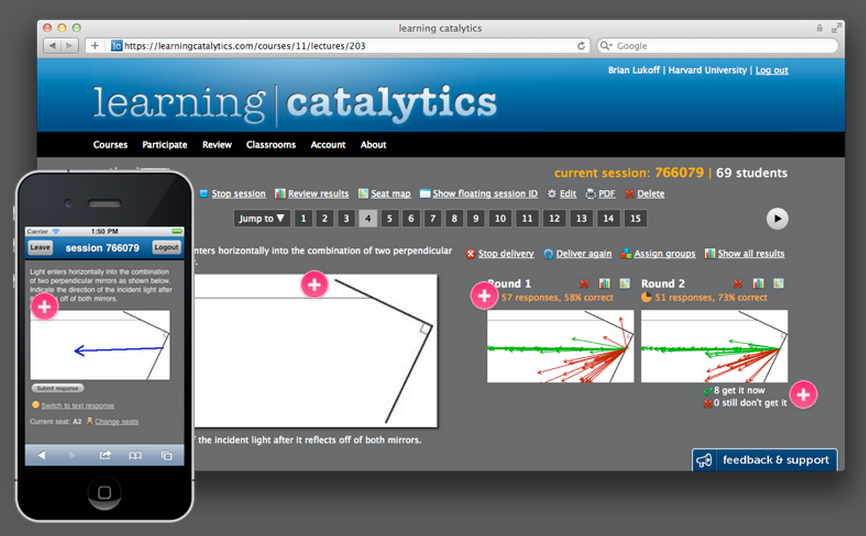The width and height of the screenshot is (866, 536).
Task: Delete Round 1 with its red X
Action: coord(584,283)
